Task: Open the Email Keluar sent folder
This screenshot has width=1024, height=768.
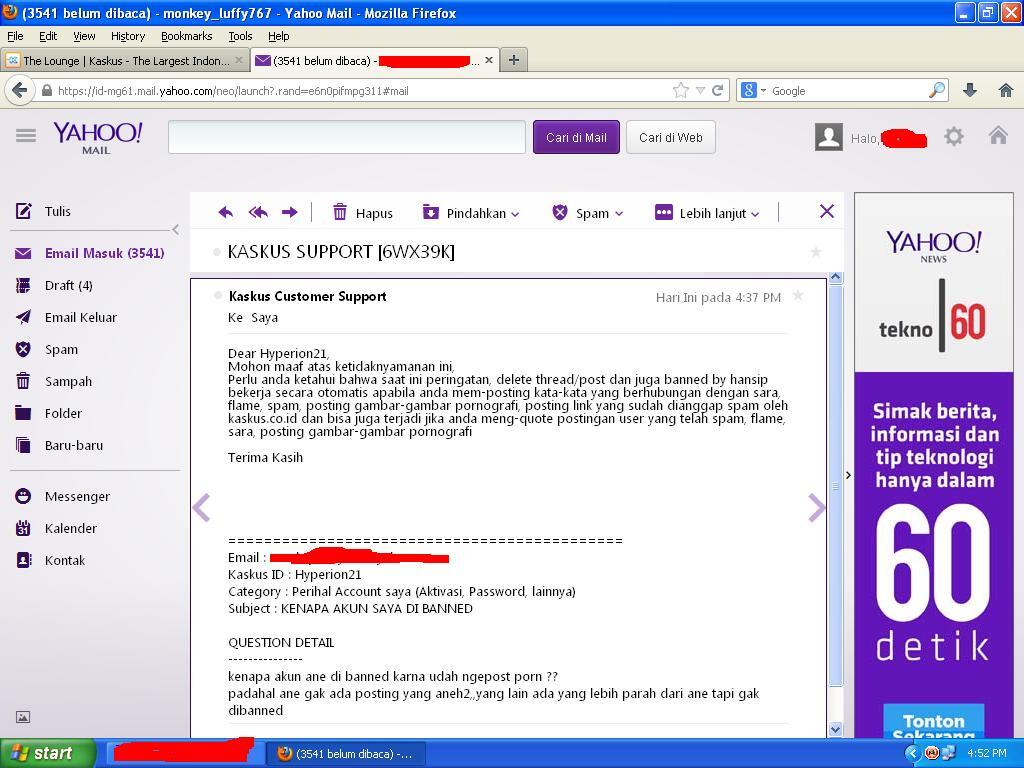Action: (x=66, y=317)
